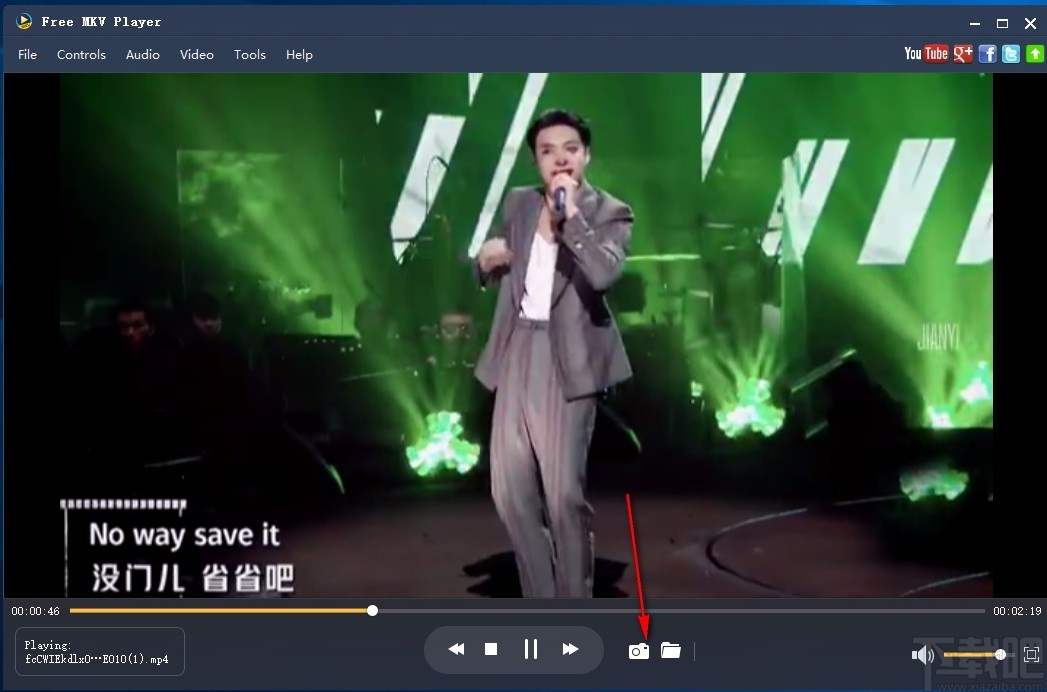Click the Twitter share icon
1047x692 pixels.
(x=1011, y=54)
